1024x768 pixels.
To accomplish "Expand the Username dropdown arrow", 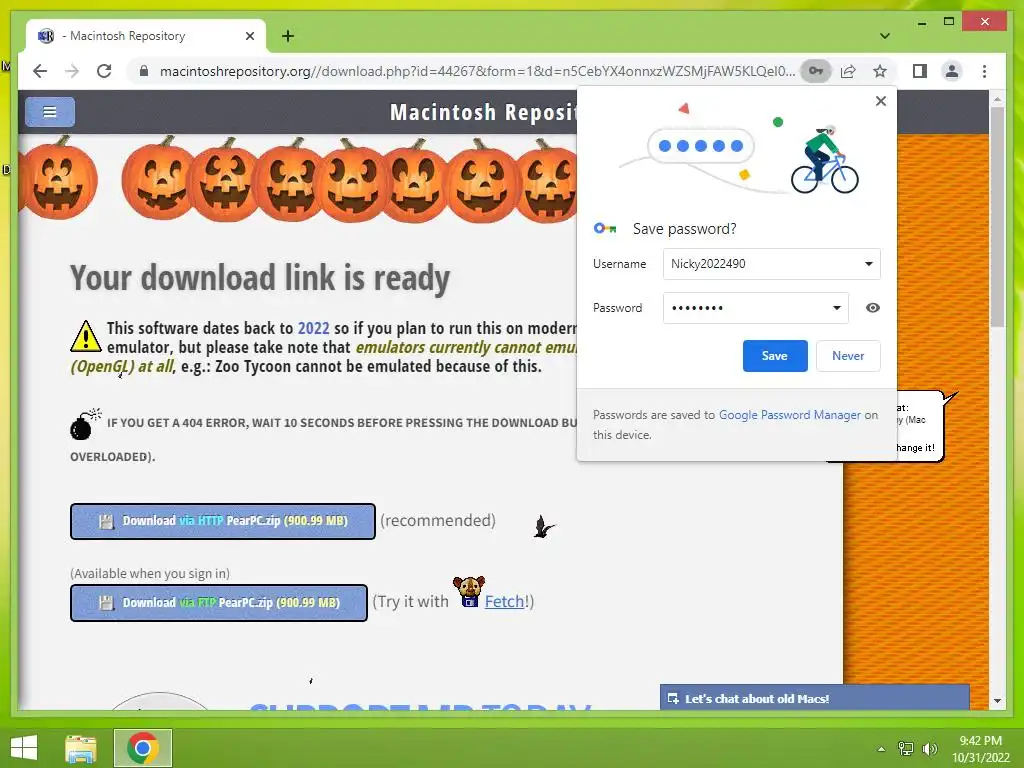I will [869, 264].
